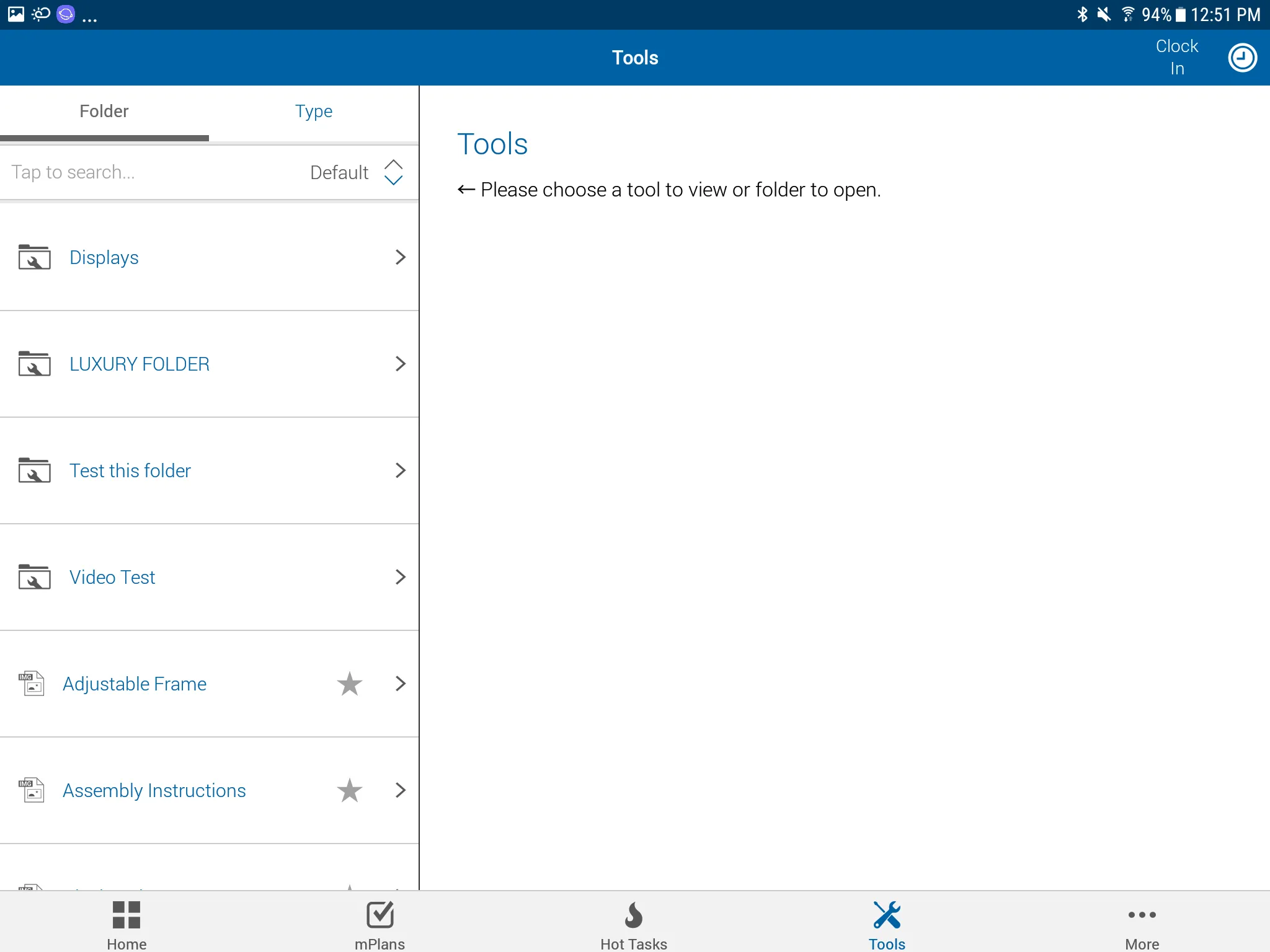Tap the weather notification icon in status bar
This screenshot has width=1270, height=952.
pyautogui.click(x=41, y=14)
